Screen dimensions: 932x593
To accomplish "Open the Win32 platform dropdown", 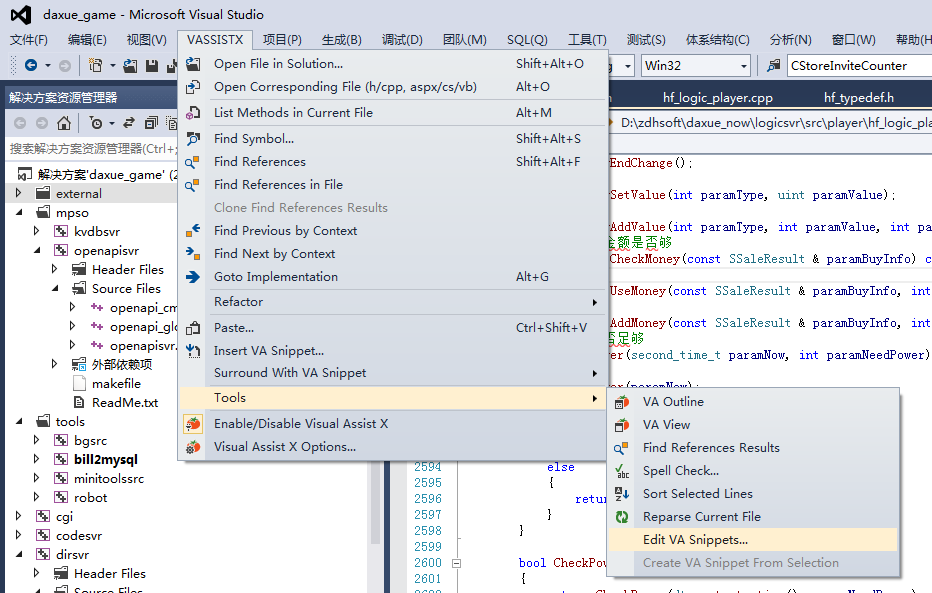I will pyautogui.click(x=743, y=66).
